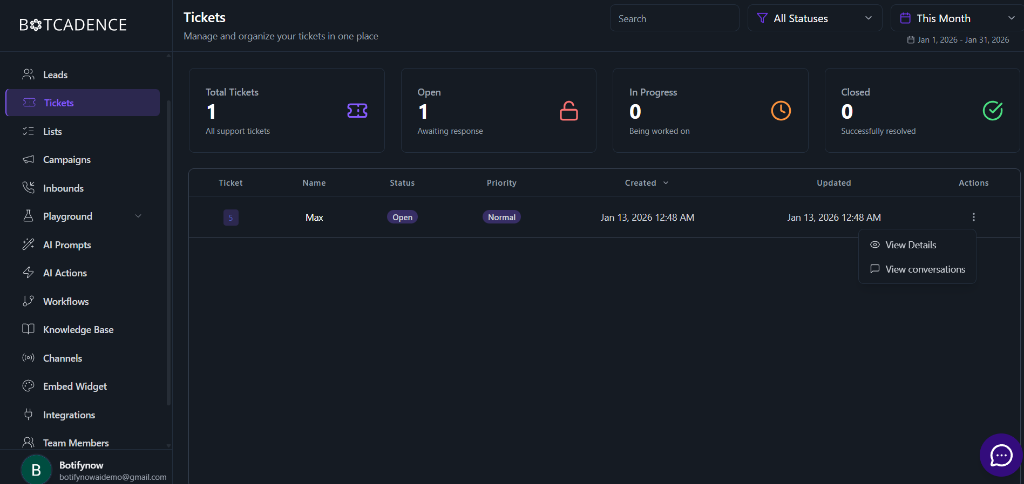Image resolution: width=1024 pixels, height=484 pixels.
Task: Navigate to Campaigns
Action: pyautogui.click(x=82, y=159)
